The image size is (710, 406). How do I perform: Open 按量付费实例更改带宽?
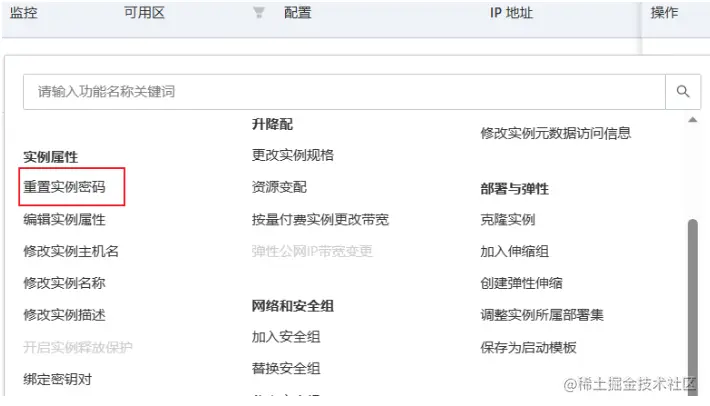click(320, 220)
